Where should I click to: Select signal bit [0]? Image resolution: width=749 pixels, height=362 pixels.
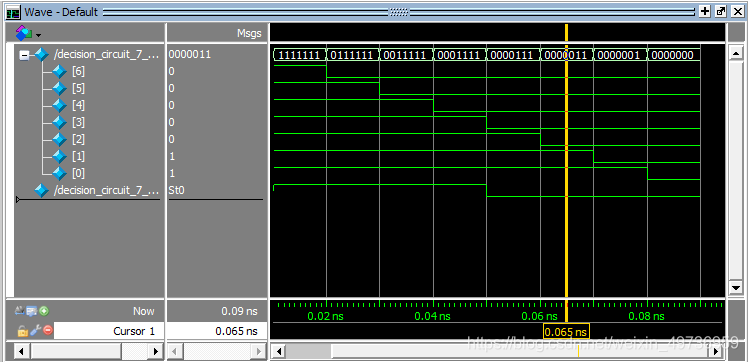[78, 173]
